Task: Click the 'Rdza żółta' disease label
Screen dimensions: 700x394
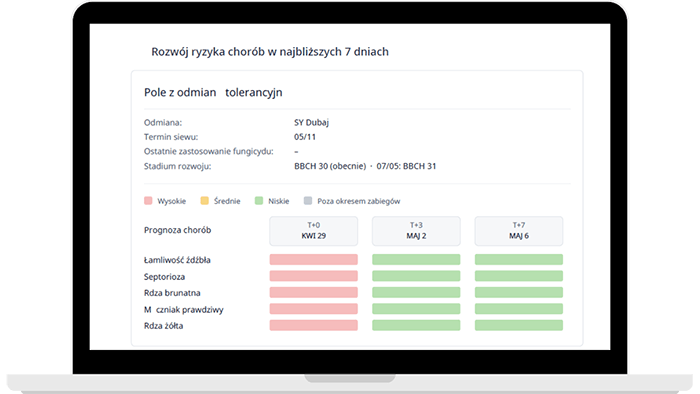Action: point(163,326)
